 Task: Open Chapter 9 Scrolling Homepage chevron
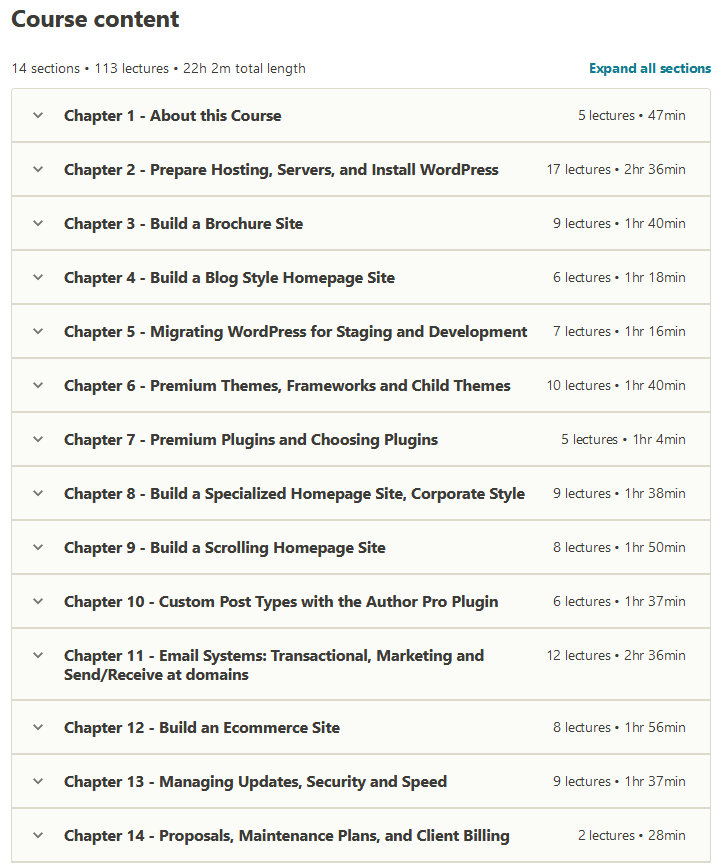tap(38, 547)
